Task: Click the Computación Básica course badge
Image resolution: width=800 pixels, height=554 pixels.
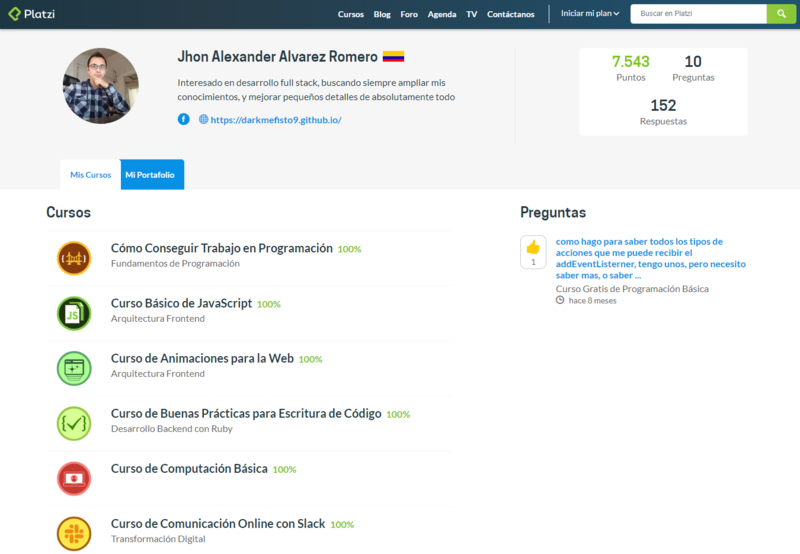Action: (74, 479)
